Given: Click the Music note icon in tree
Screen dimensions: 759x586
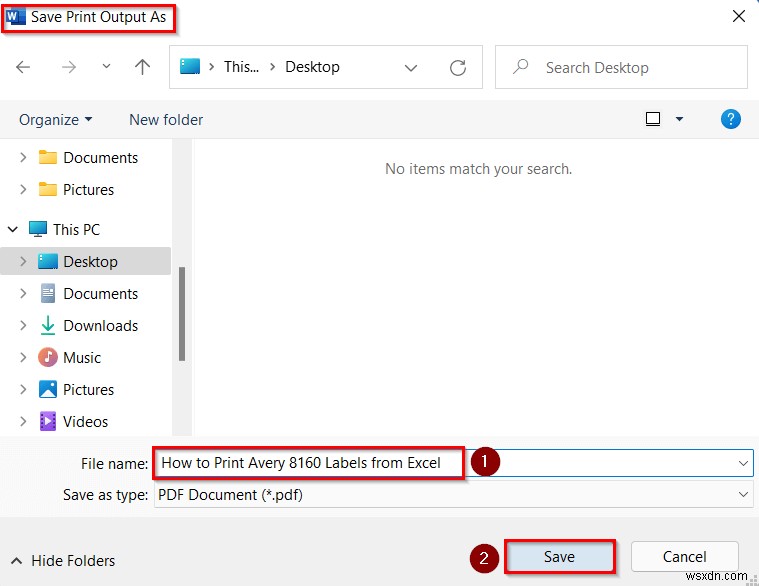Looking at the screenshot, I should click(47, 357).
